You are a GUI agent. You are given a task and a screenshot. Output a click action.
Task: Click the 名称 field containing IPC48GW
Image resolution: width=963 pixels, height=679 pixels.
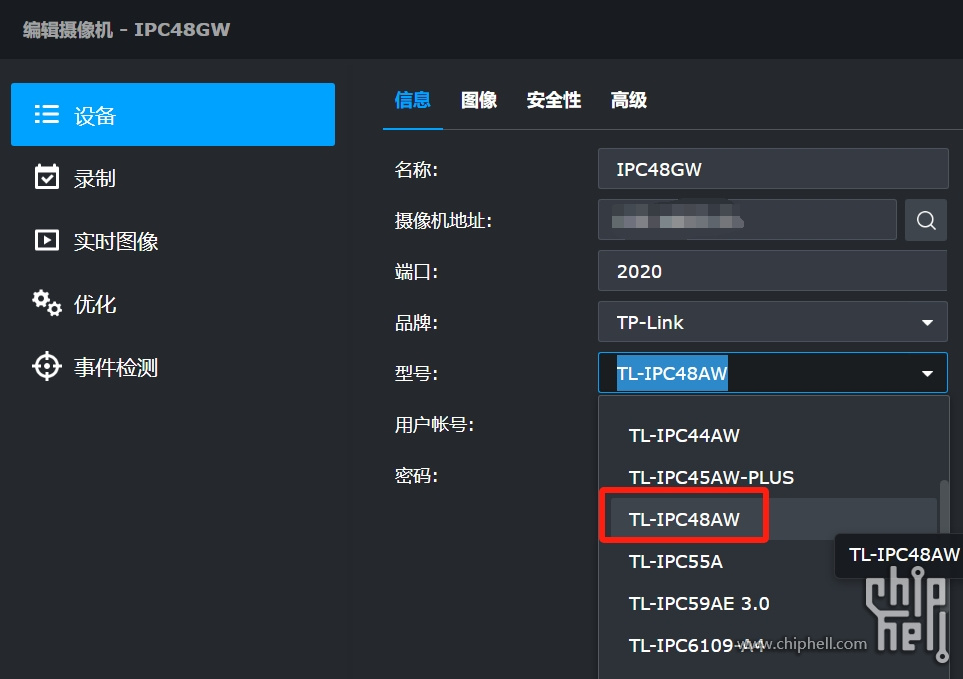click(773, 169)
